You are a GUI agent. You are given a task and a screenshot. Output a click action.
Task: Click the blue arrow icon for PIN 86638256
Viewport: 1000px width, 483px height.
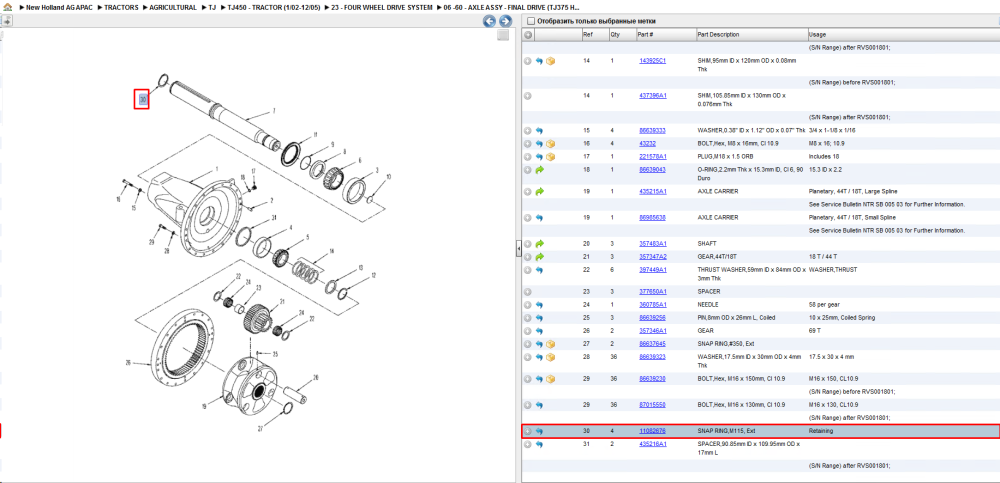pos(539,318)
